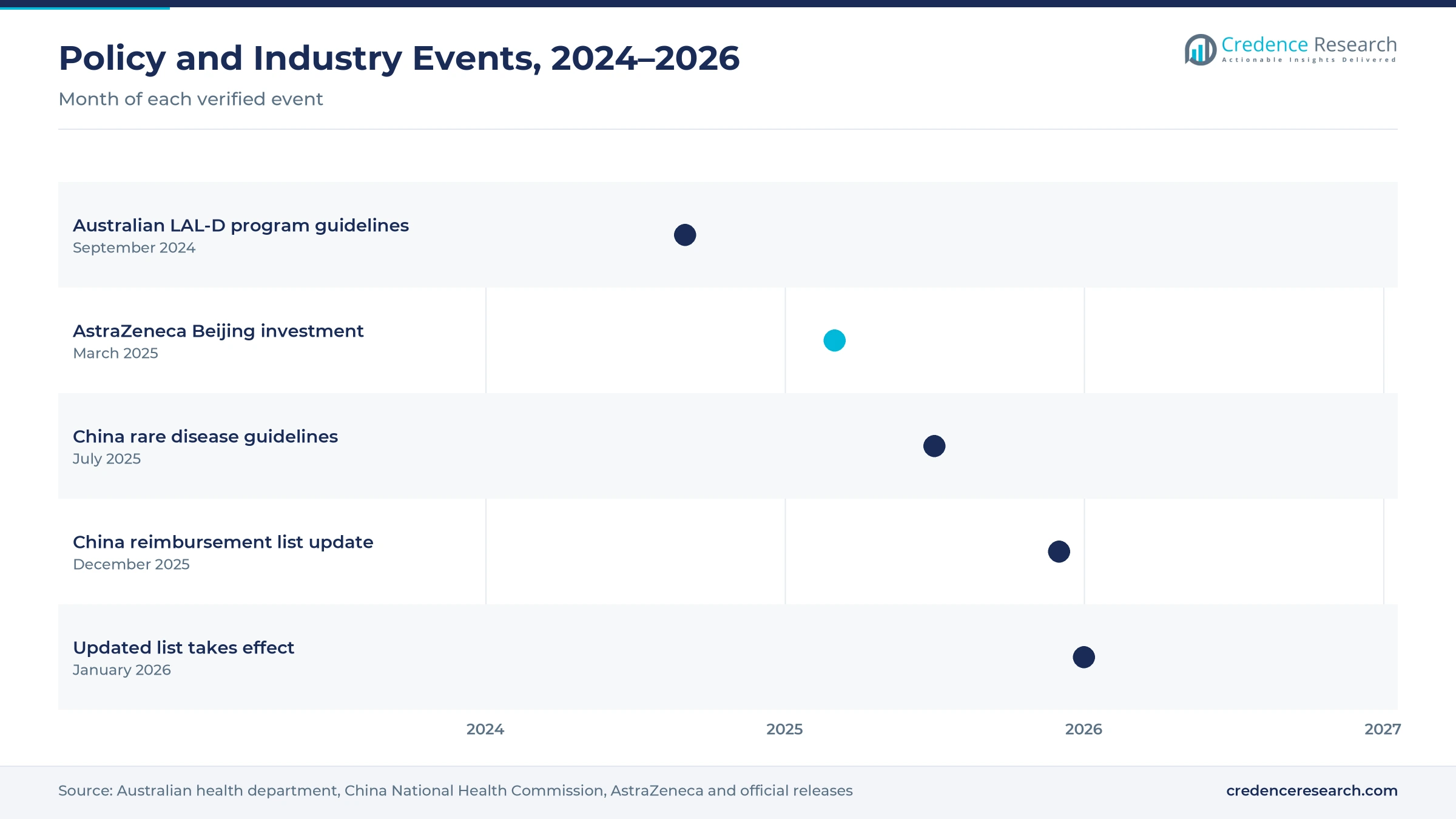Screen dimensions: 1456x819
Task: Click the July 2025 date text
Action: 107,459
